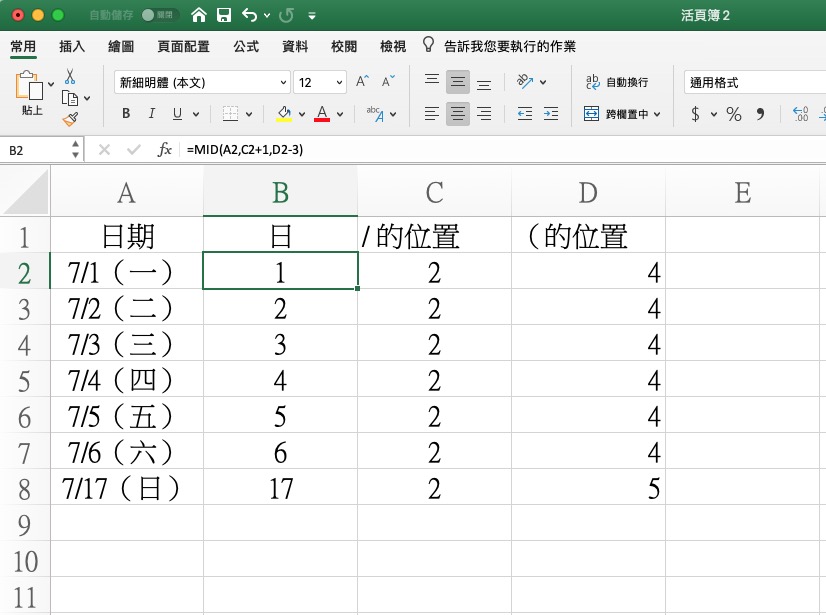Image resolution: width=826 pixels, height=615 pixels.
Task: Toggle the AutoSave switch
Action: 160,15
